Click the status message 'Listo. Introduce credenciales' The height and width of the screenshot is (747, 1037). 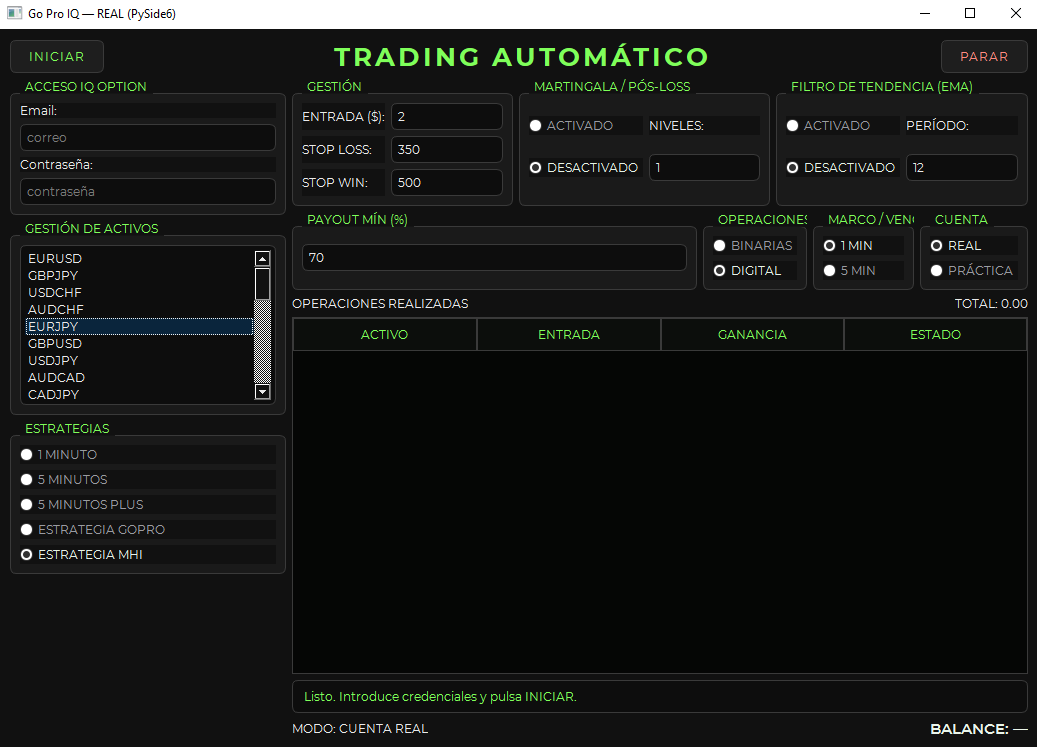[440, 697]
